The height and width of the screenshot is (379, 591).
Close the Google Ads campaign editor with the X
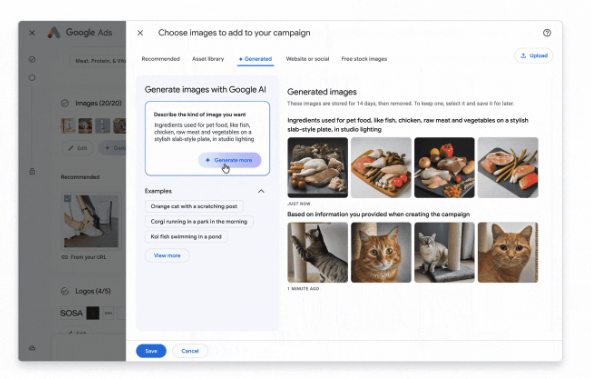(32, 33)
